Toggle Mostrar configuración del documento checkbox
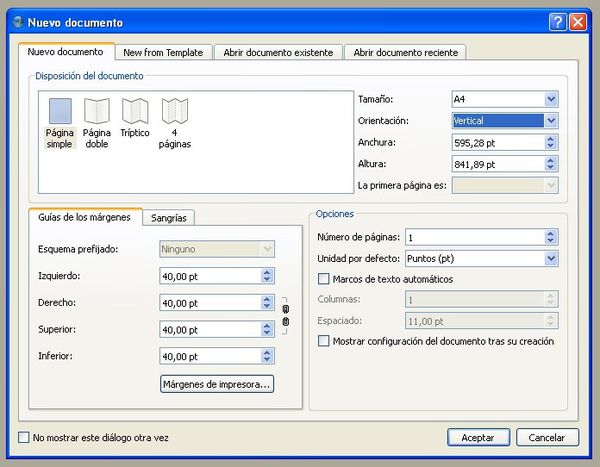This screenshot has height=467, width=600. pos(323,341)
